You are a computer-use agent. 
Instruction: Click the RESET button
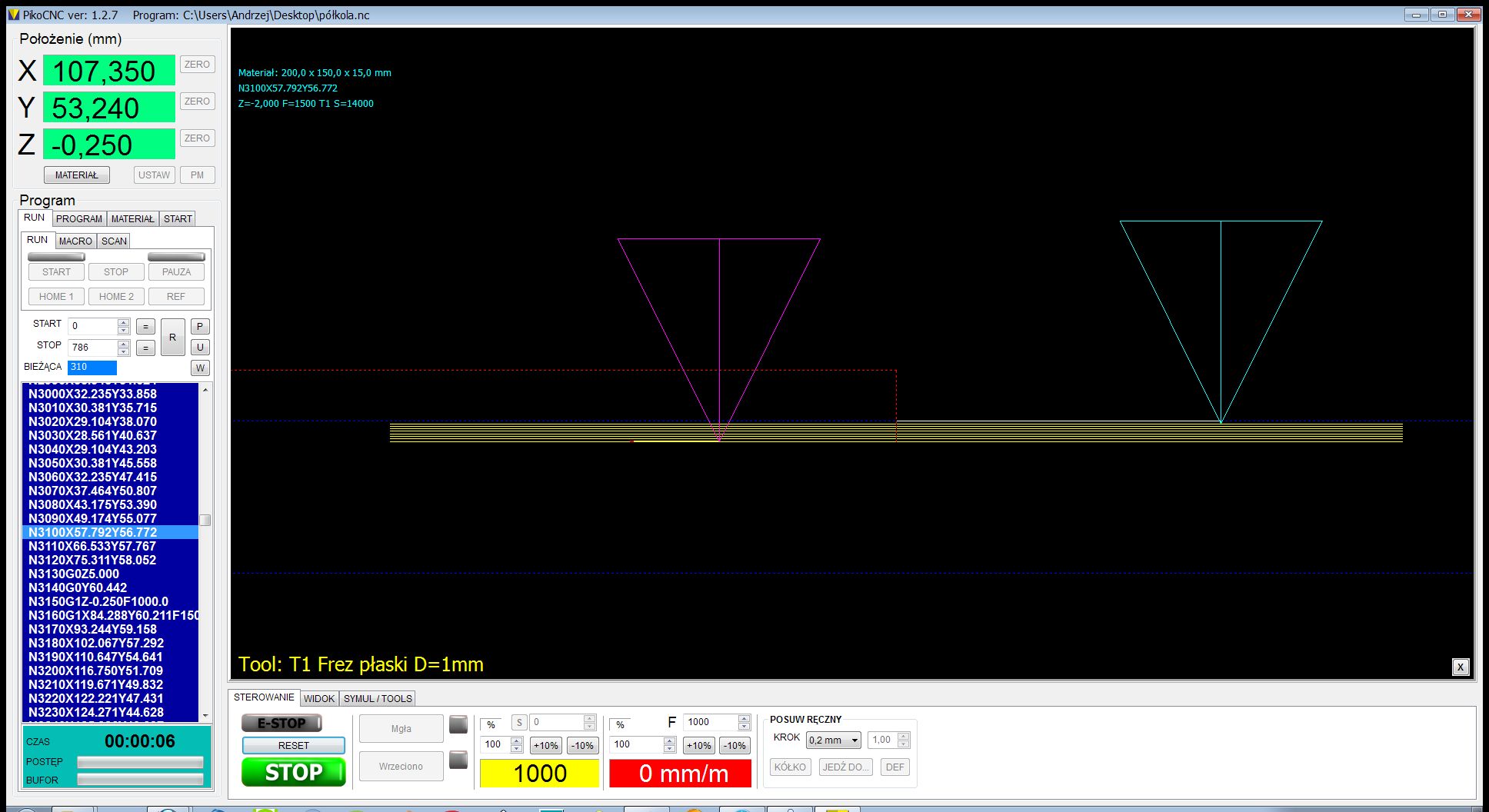[x=294, y=746]
